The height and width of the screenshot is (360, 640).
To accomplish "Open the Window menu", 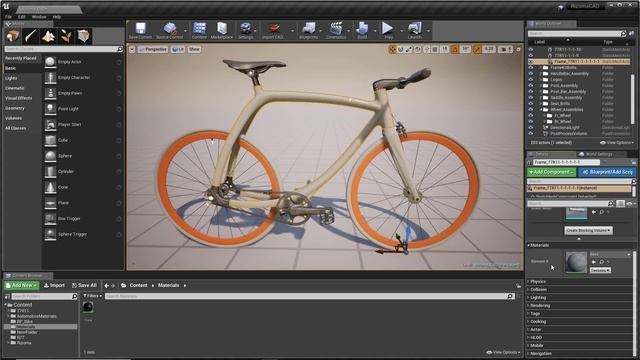I will (x=39, y=17).
